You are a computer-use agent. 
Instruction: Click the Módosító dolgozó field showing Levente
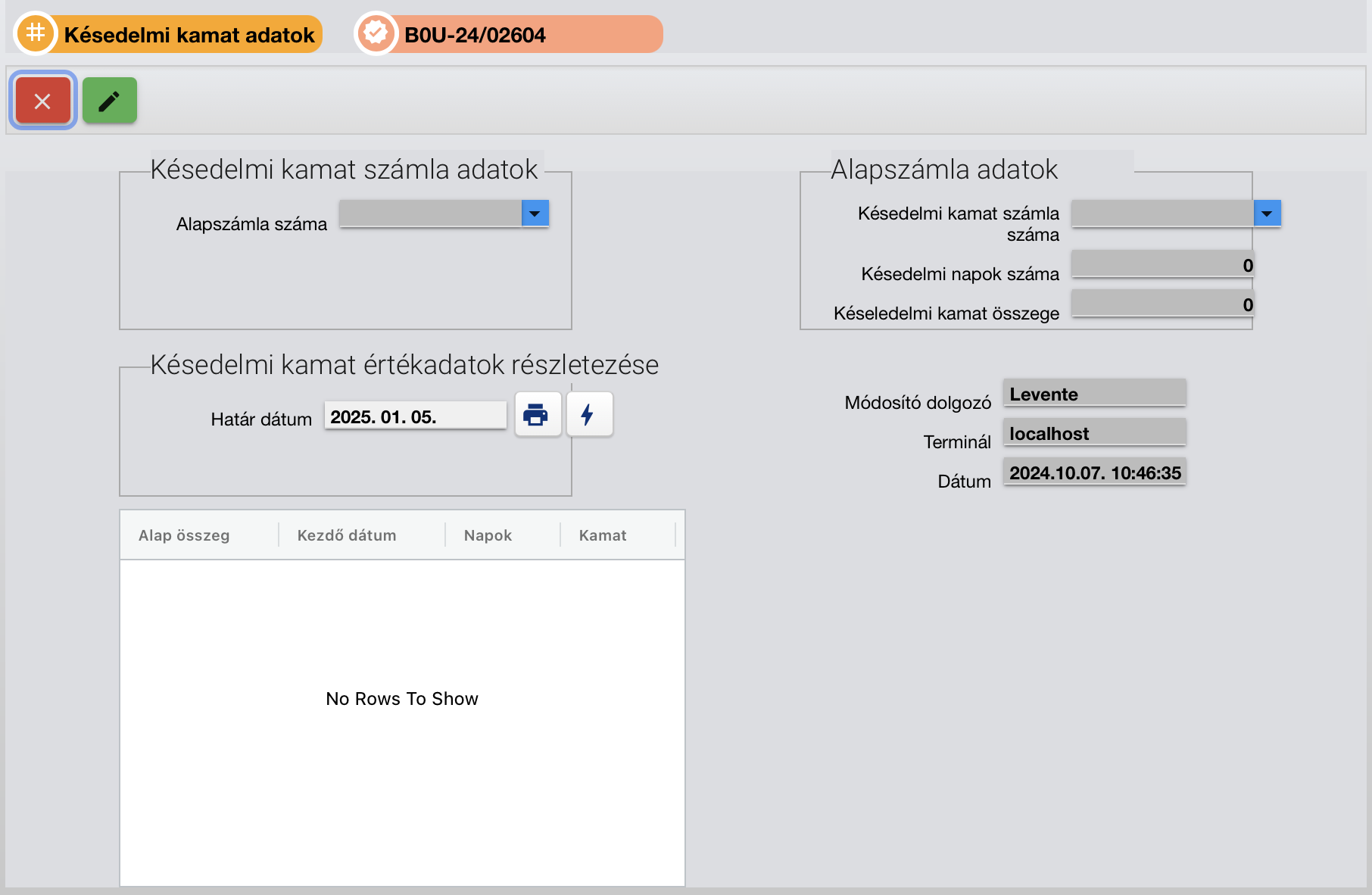1095,393
